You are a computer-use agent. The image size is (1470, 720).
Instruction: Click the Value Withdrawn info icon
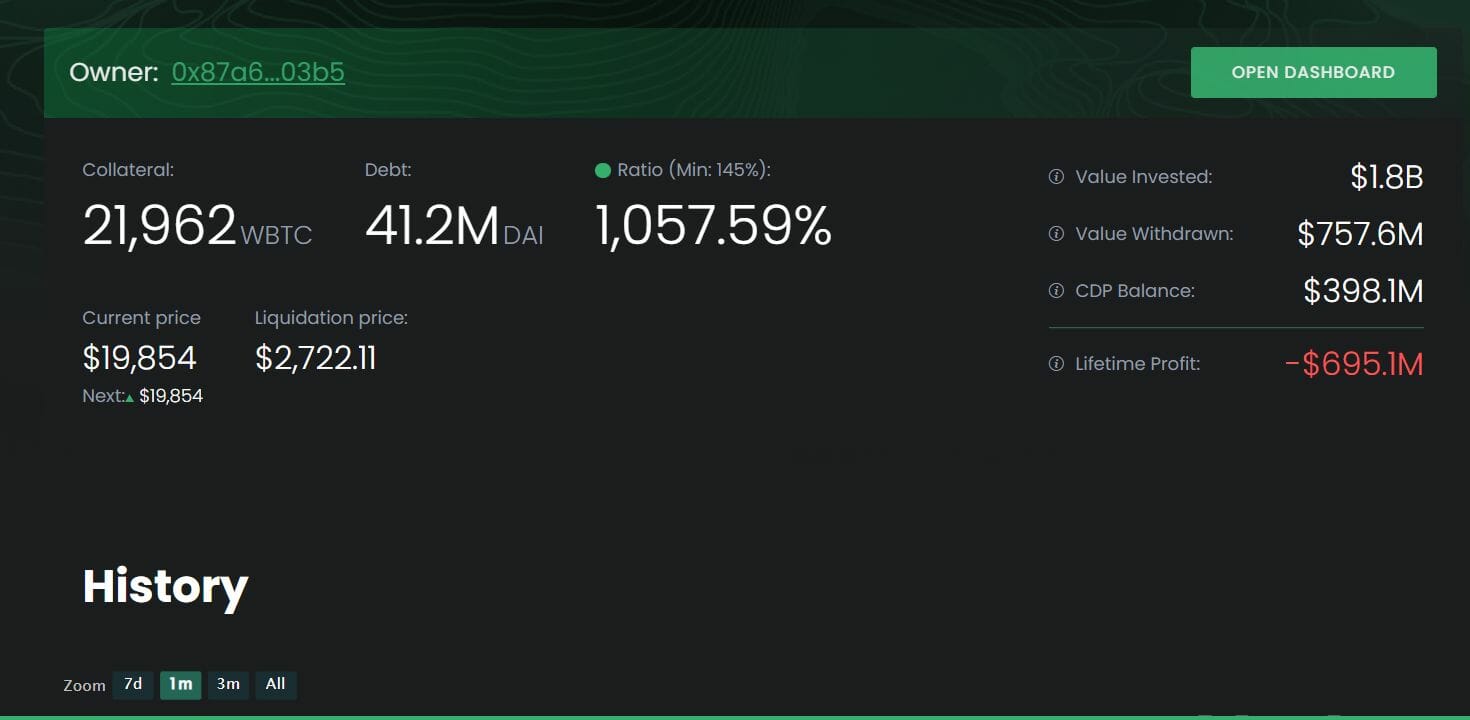click(x=1055, y=234)
